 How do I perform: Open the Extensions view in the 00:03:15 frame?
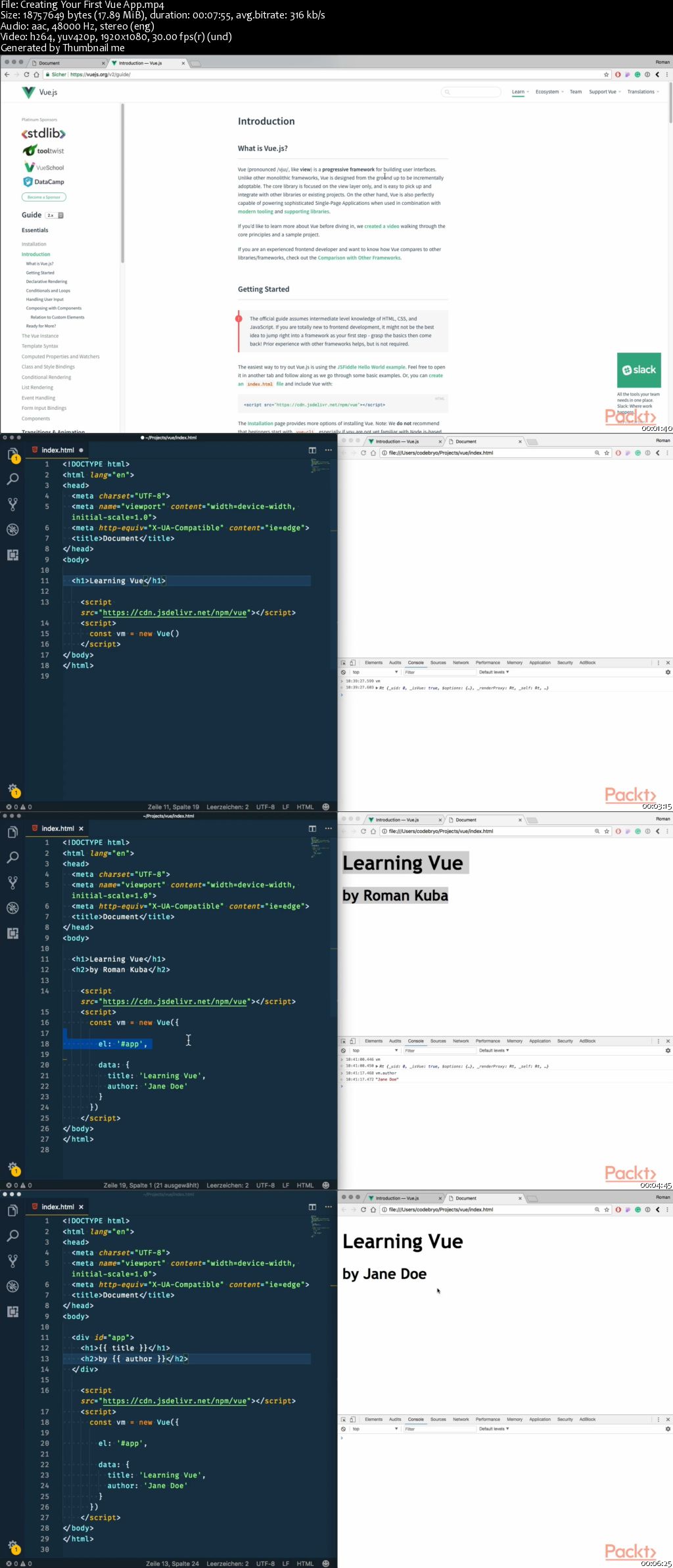click(x=12, y=554)
